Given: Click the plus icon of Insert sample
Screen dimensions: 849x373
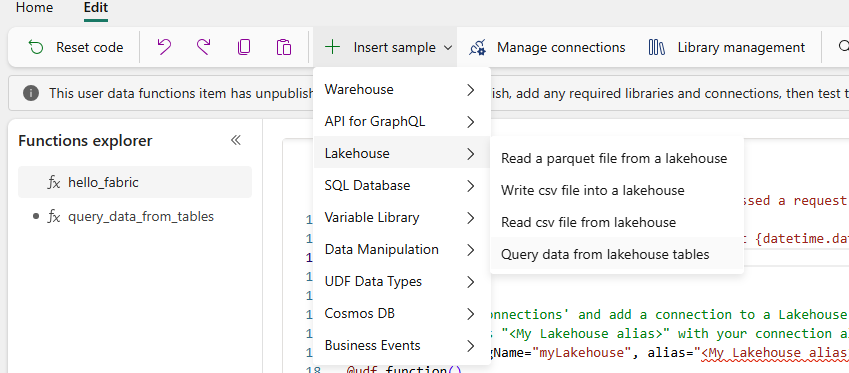Looking at the screenshot, I should click(x=332, y=47).
